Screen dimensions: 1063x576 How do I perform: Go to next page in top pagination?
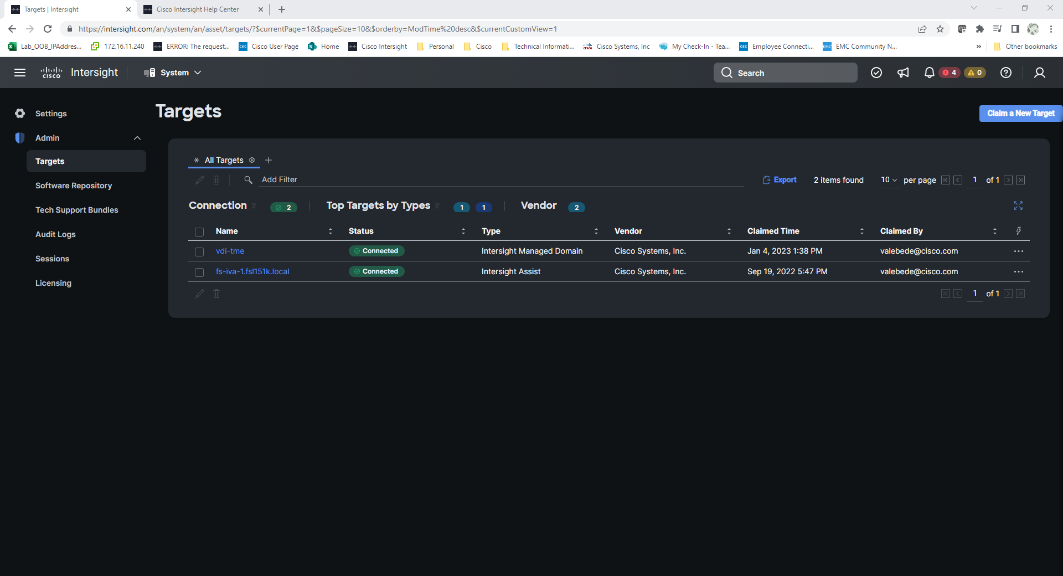[1008, 180]
